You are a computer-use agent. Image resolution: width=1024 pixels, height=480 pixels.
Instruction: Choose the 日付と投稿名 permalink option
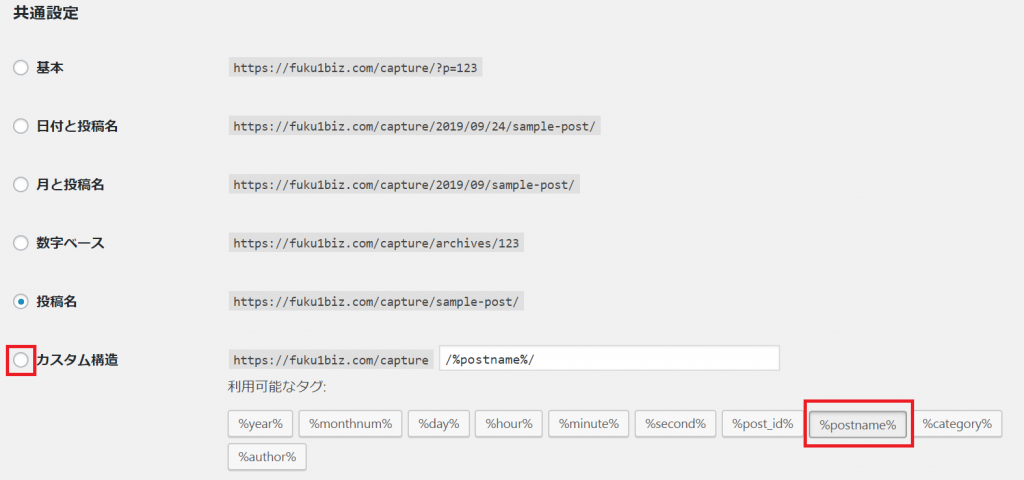tap(21, 127)
